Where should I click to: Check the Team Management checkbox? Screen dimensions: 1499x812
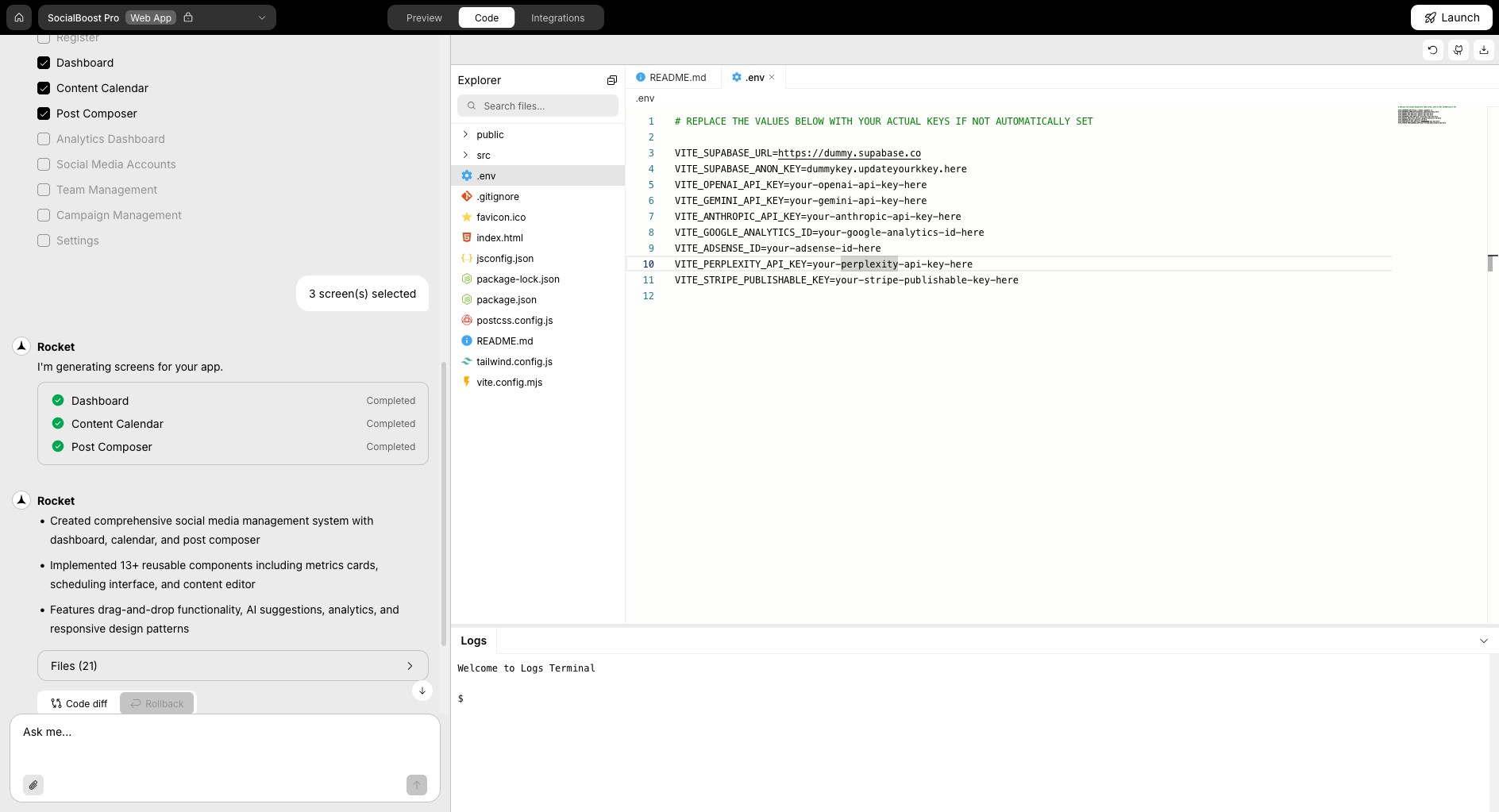(44, 190)
